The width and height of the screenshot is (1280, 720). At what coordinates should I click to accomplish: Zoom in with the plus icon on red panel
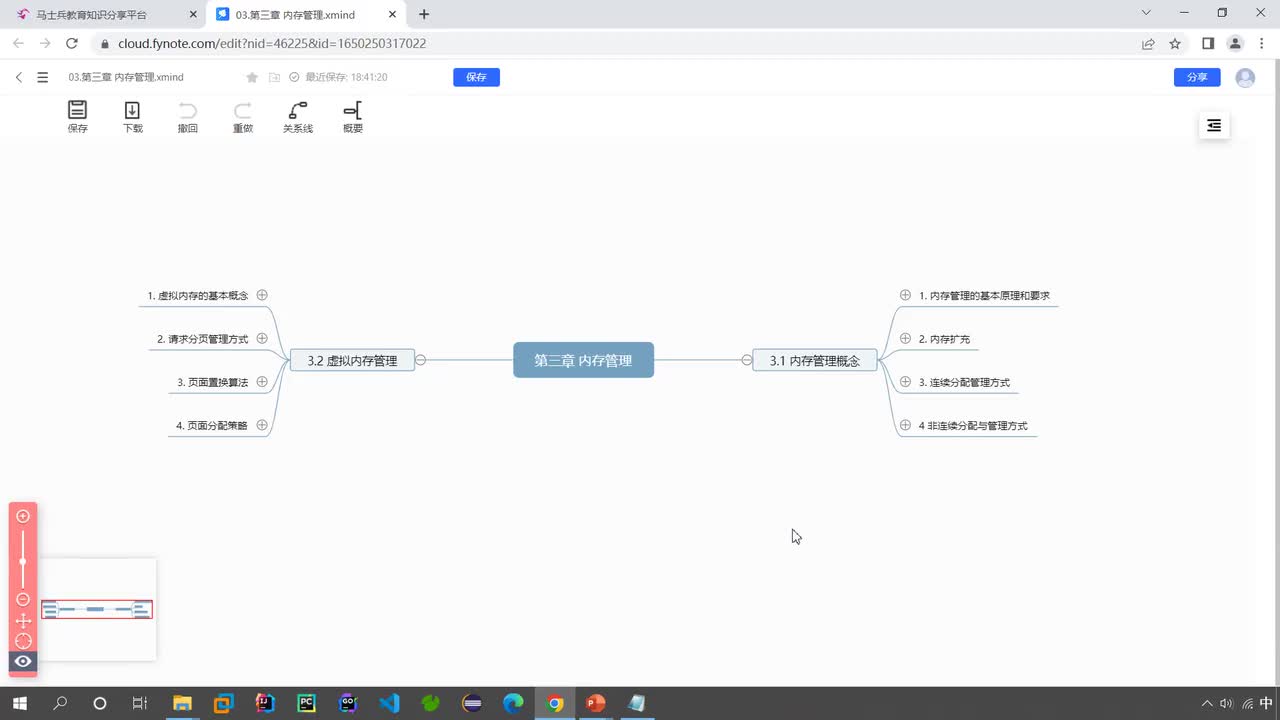23,516
